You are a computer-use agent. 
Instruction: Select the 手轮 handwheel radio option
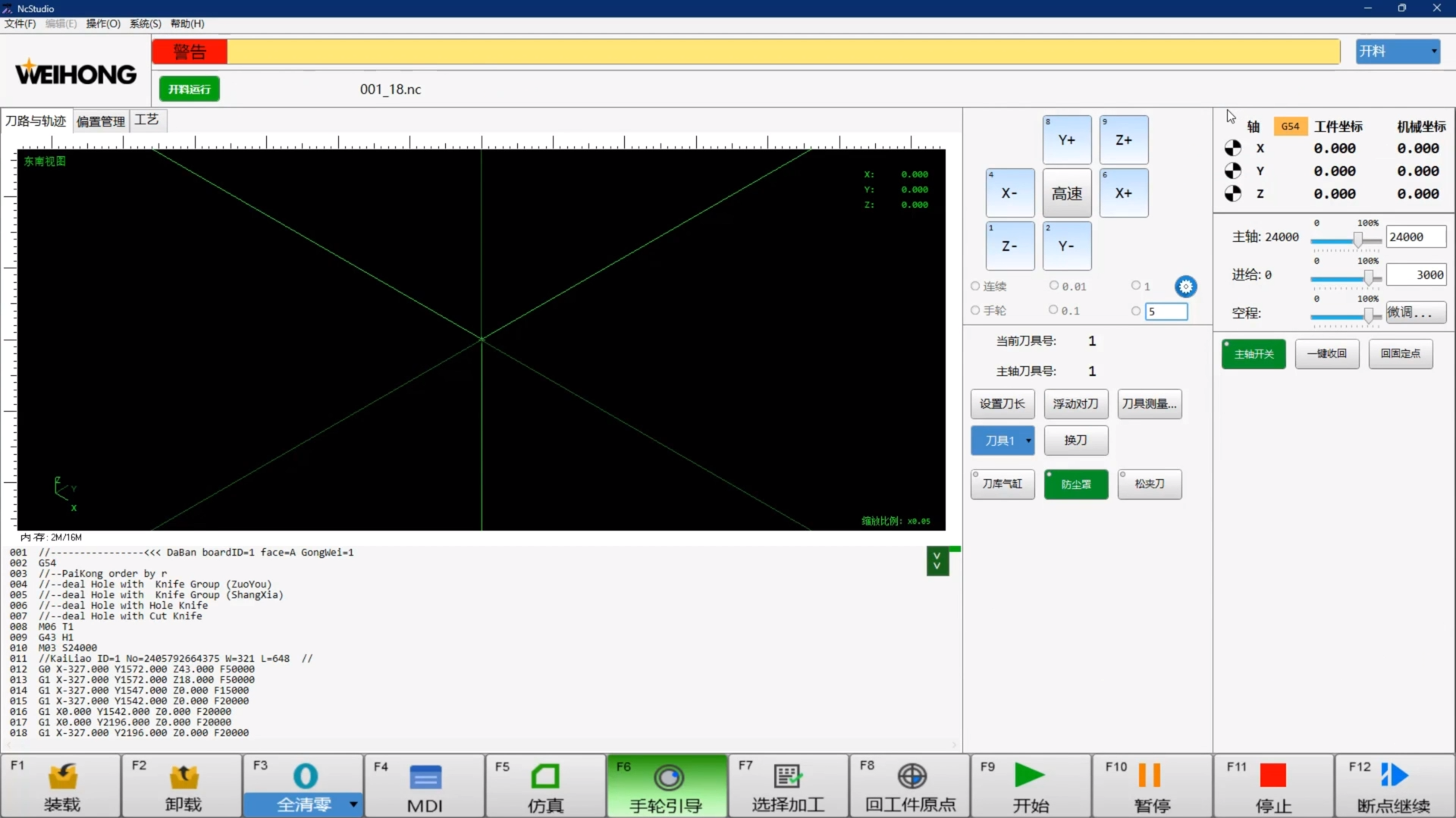975,311
